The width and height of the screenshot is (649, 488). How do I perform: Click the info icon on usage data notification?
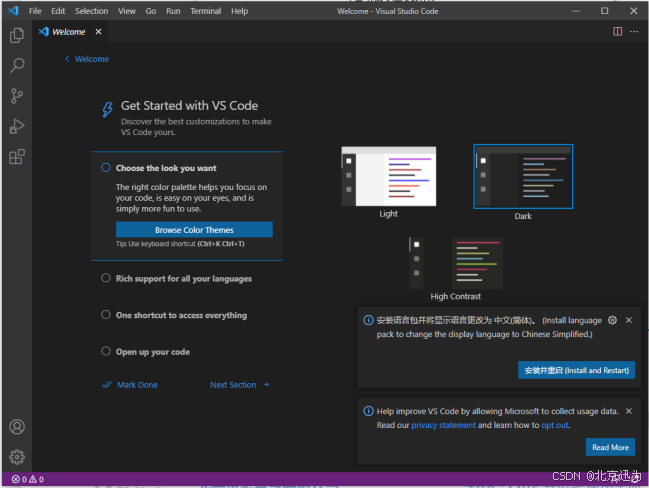[368, 411]
